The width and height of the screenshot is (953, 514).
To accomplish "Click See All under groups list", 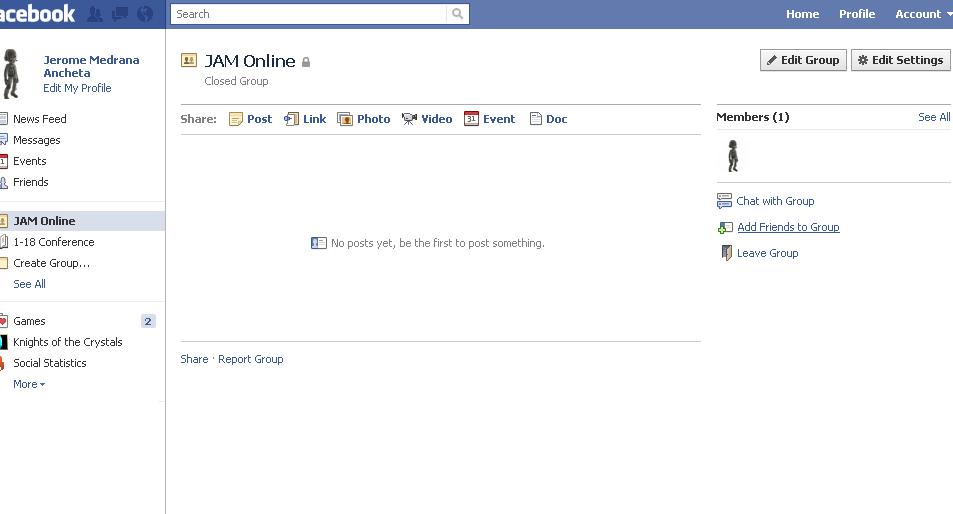I will point(29,284).
